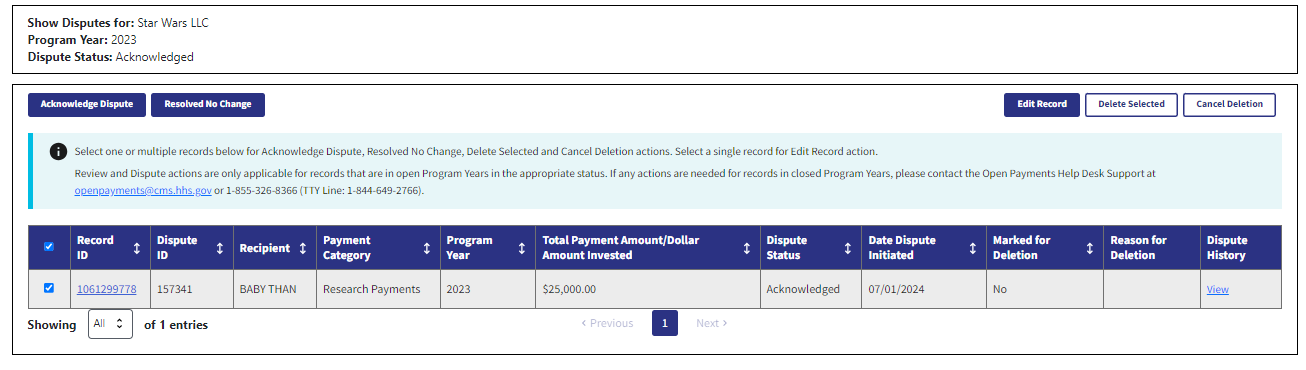Open Edit Record for selected row
Viewport: 1306px width, 370px height.
tap(1041, 104)
